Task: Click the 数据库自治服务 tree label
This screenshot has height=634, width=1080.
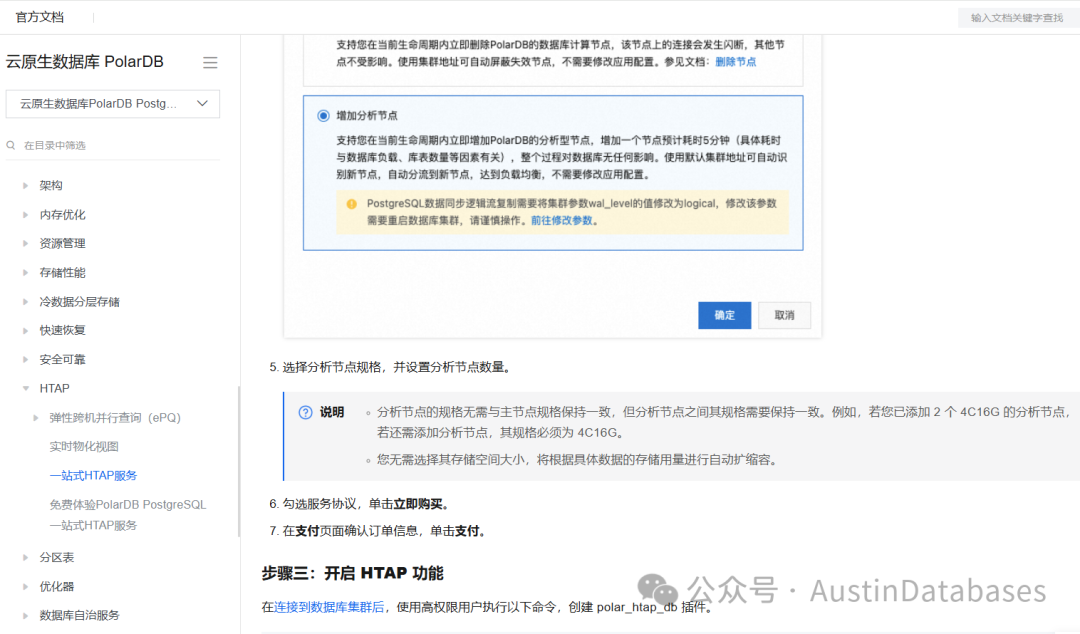Action: pyautogui.click(x=80, y=615)
